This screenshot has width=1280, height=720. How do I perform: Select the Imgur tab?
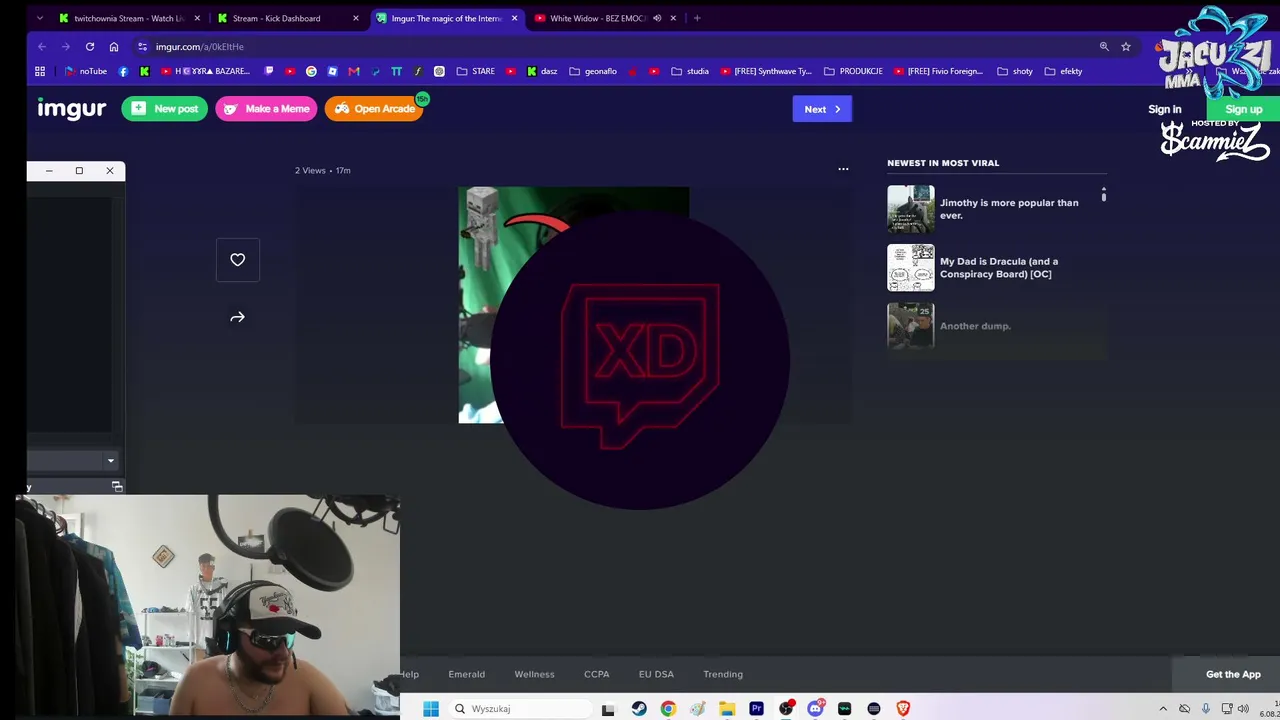[x=447, y=18]
